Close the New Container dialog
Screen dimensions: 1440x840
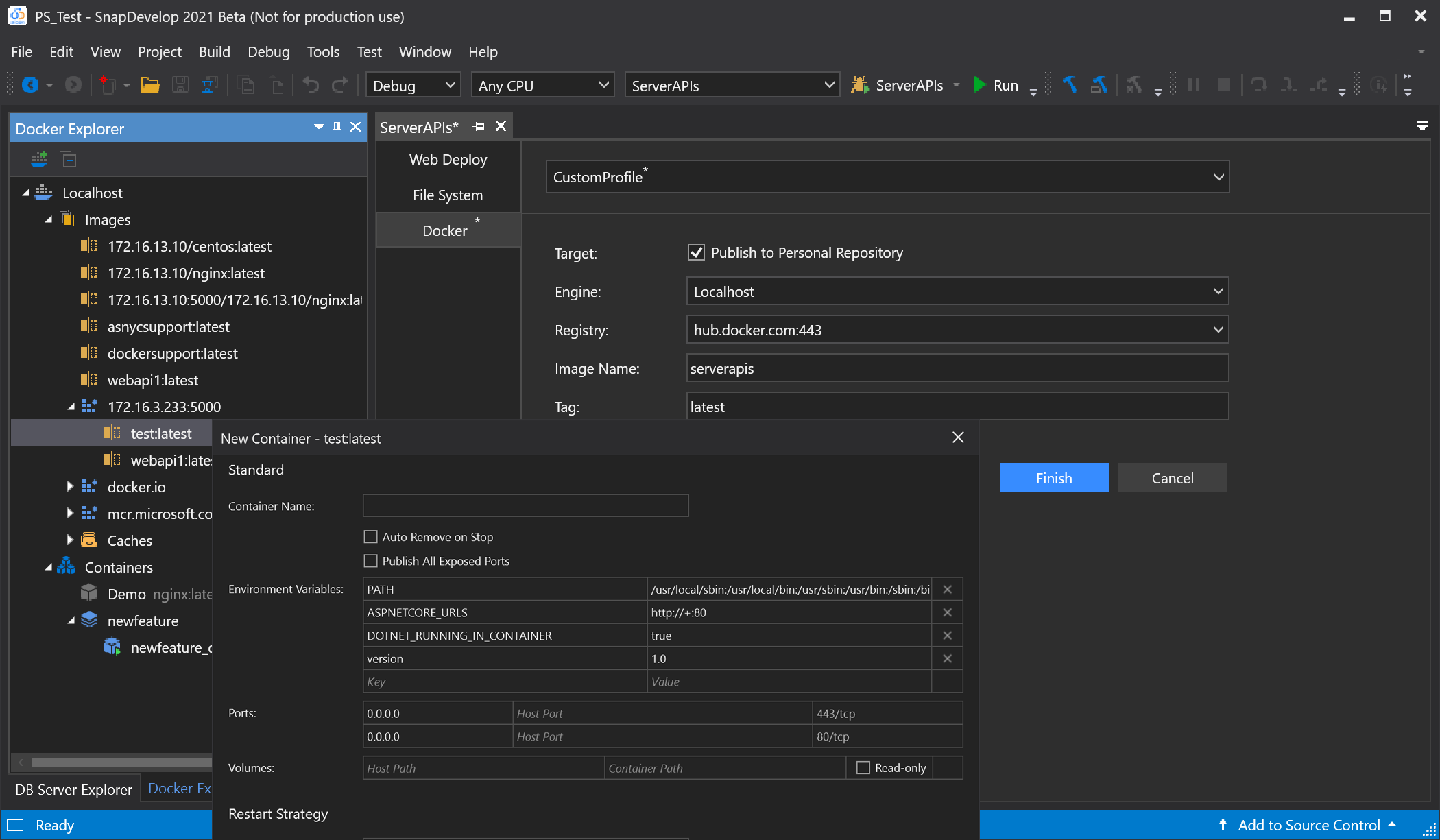pos(958,437)
